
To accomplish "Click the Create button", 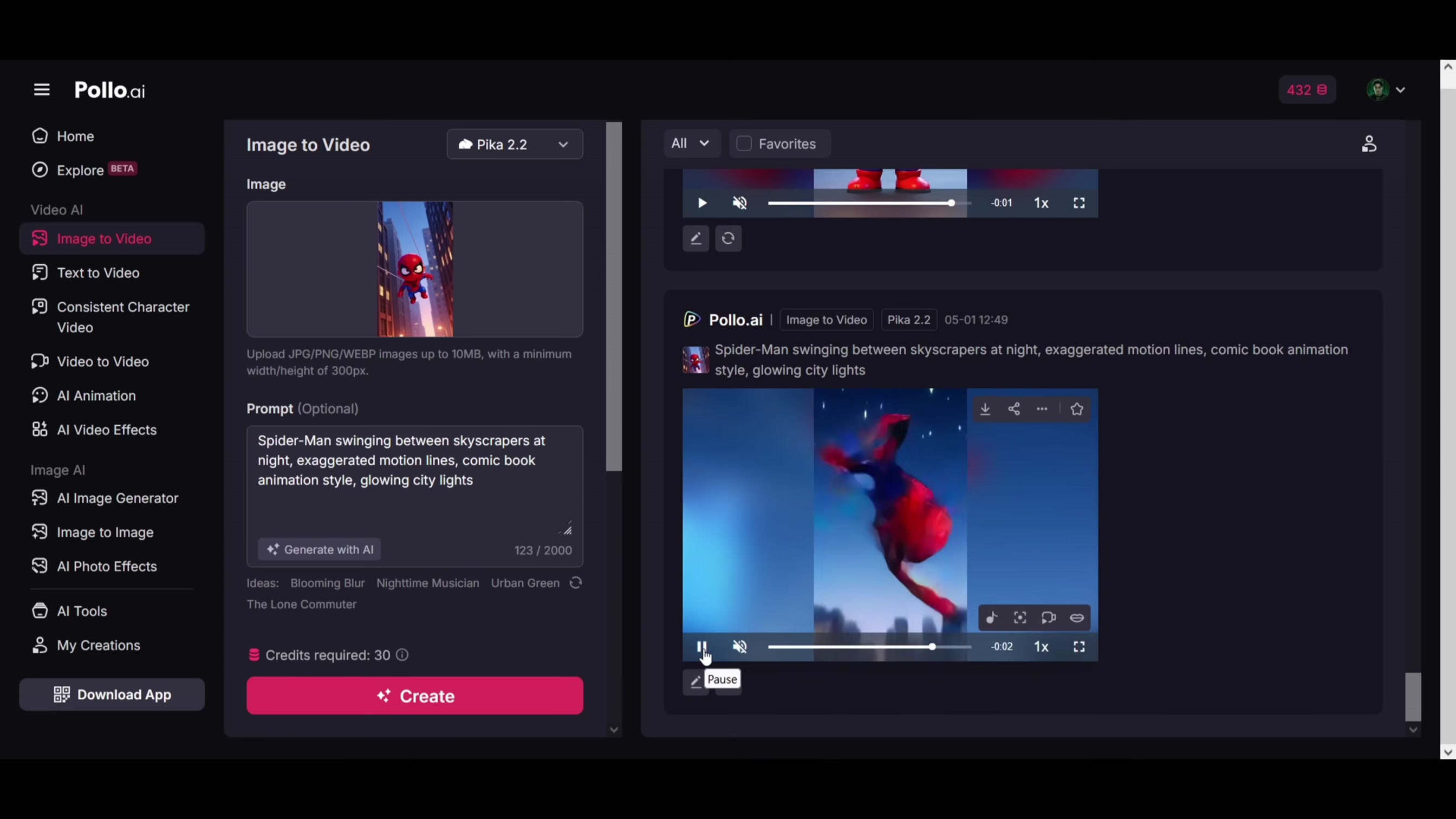I will point(415,696).
